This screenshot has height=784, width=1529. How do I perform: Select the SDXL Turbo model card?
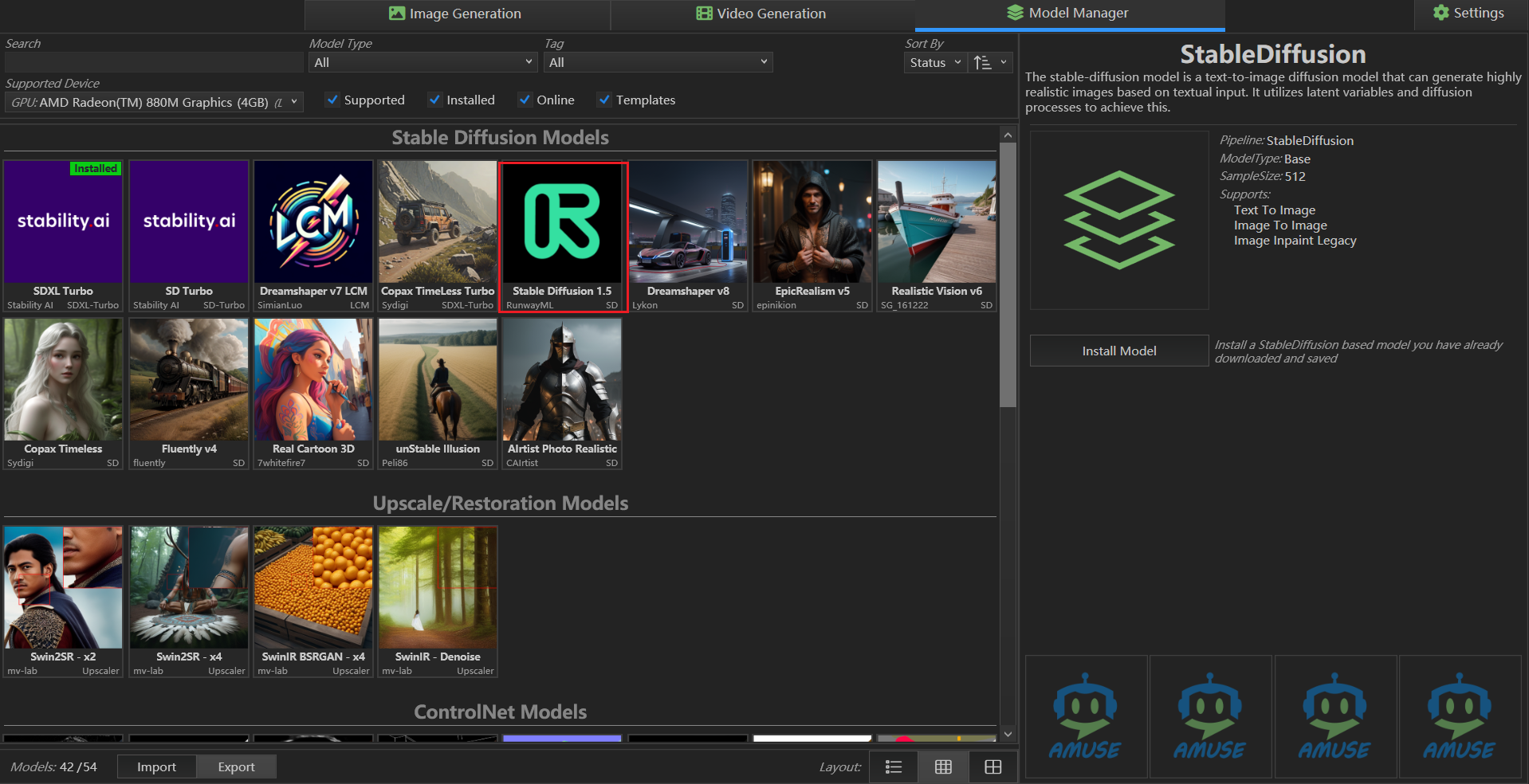pos(63,236)
